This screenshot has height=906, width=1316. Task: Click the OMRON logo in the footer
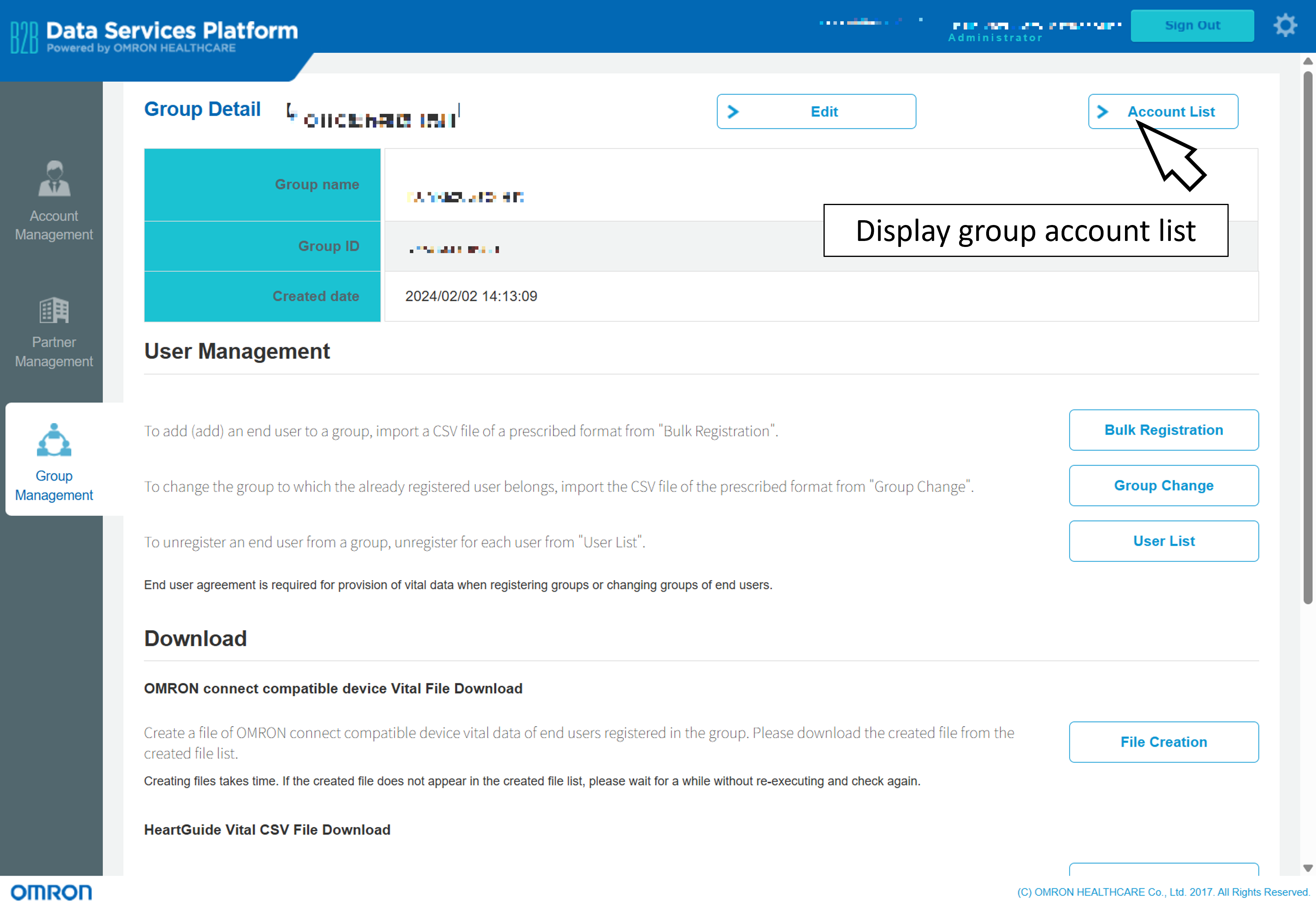point(51,892)
